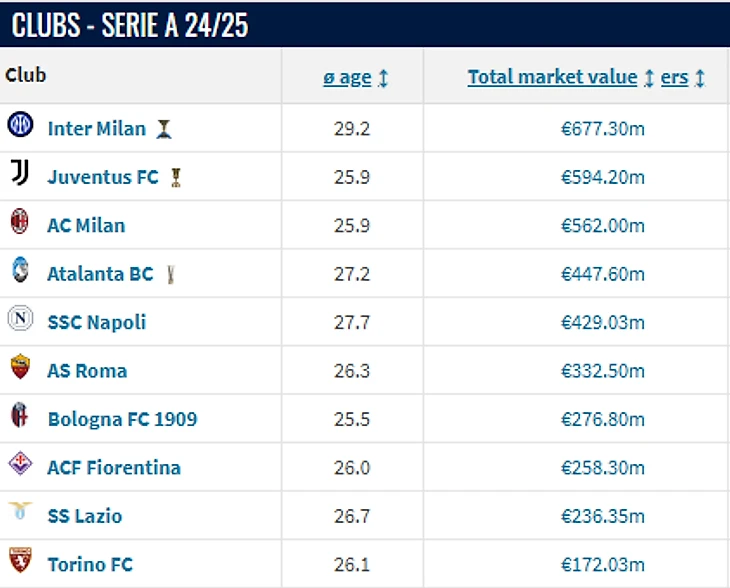Viewport: 730px width, 588px height.
Task: Click the Juventus FC crest icon
Action: click(20, 174)
